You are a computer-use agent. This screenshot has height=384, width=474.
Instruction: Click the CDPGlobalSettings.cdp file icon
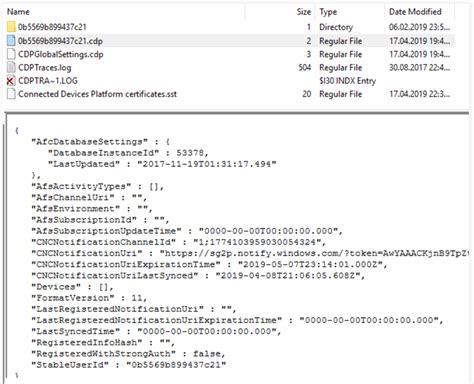[x=11, y=54]
